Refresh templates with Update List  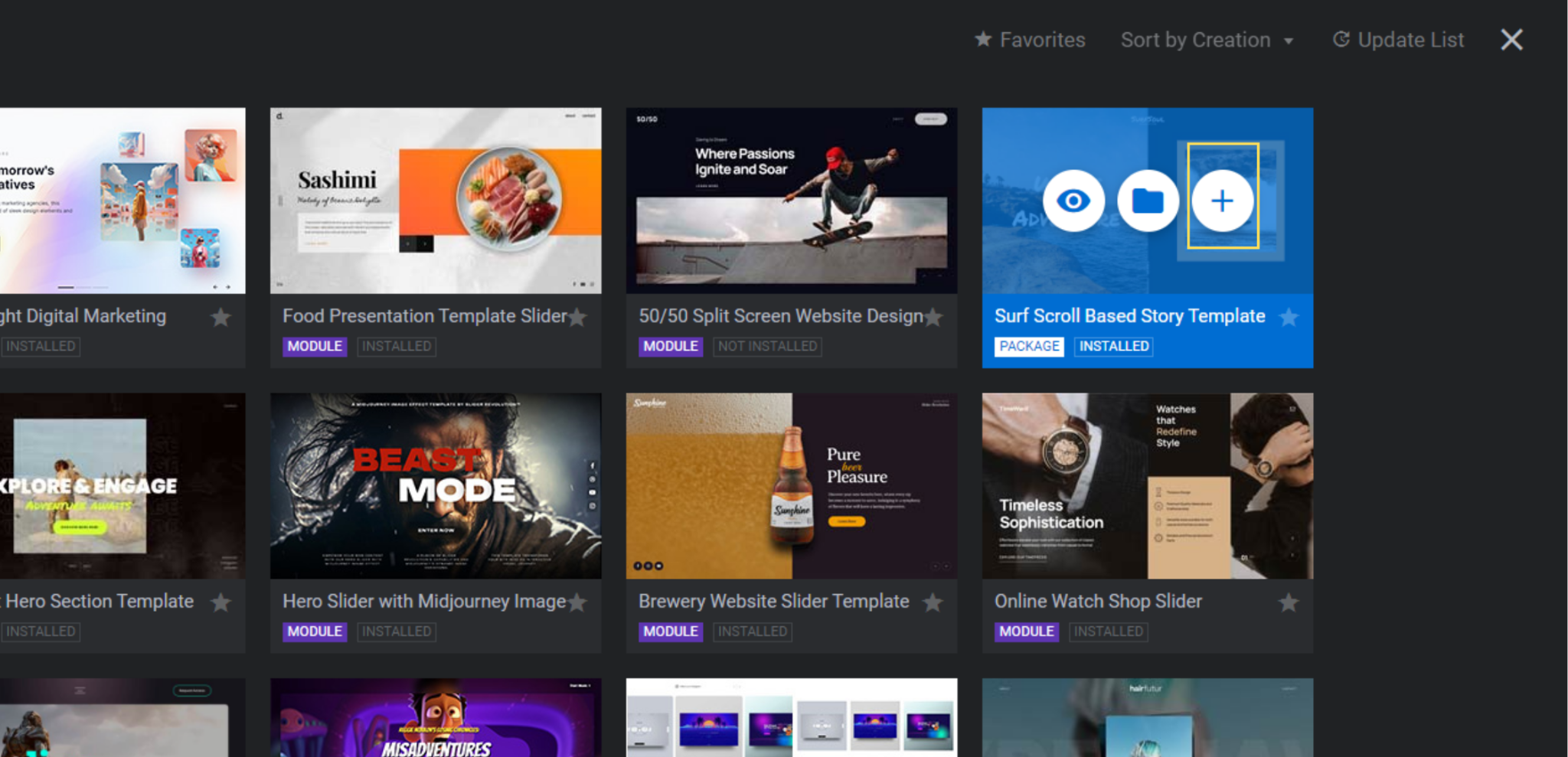[1398, 40]
